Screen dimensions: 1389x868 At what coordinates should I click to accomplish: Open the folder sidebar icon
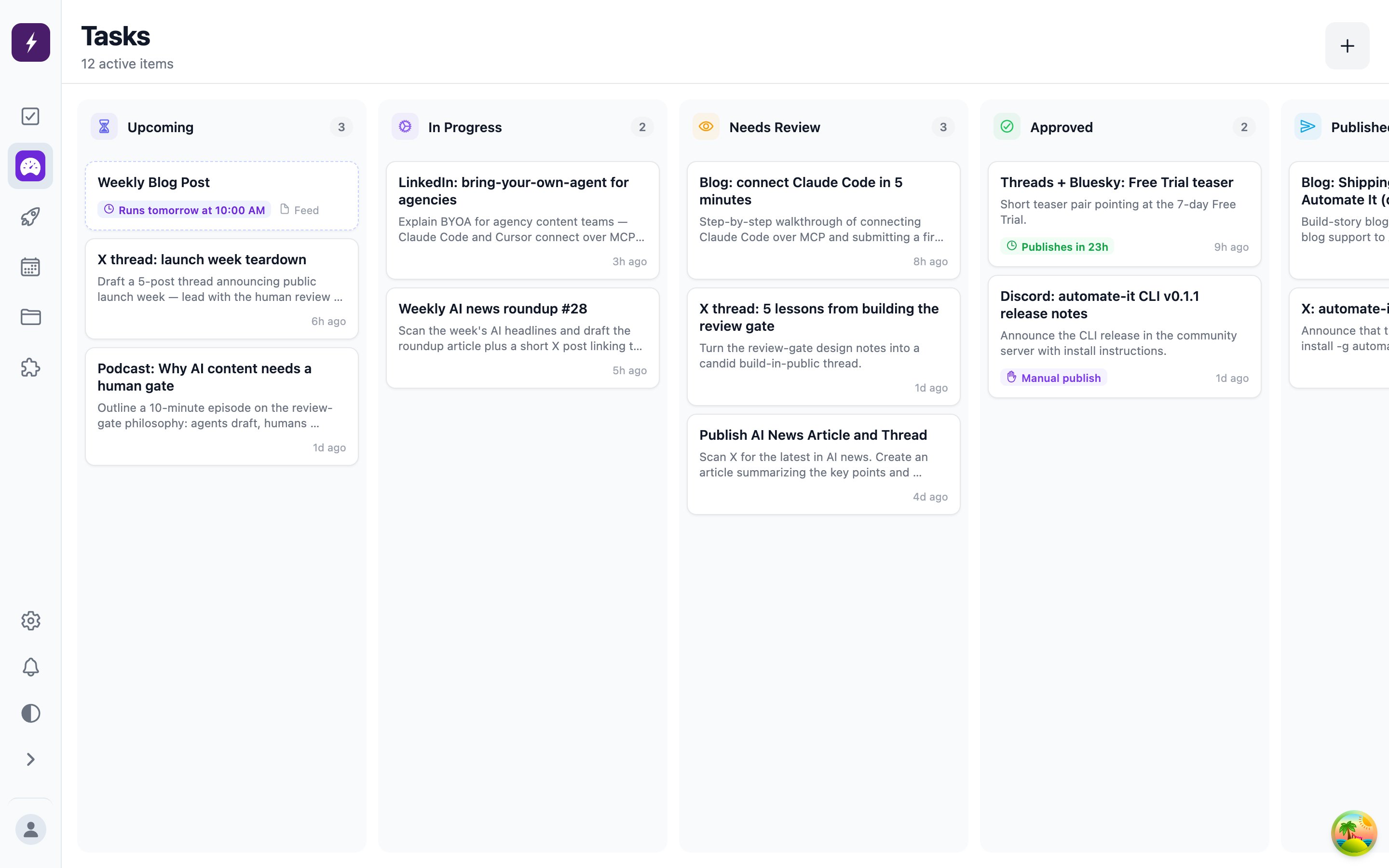[30, 317]
